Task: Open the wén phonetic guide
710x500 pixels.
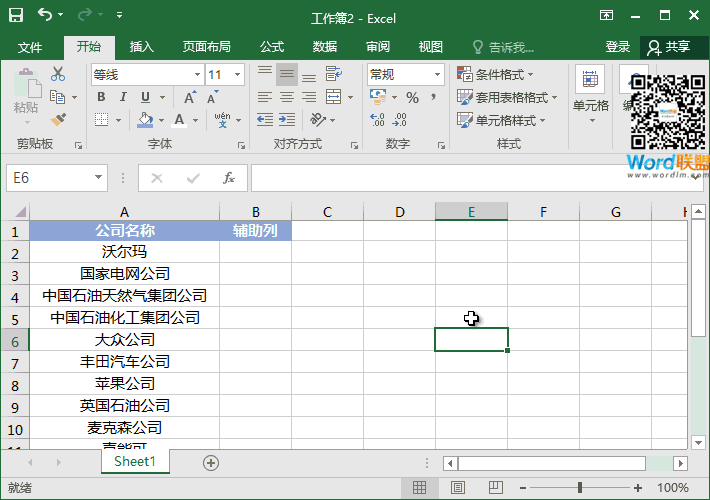Action: pos(222,120)
